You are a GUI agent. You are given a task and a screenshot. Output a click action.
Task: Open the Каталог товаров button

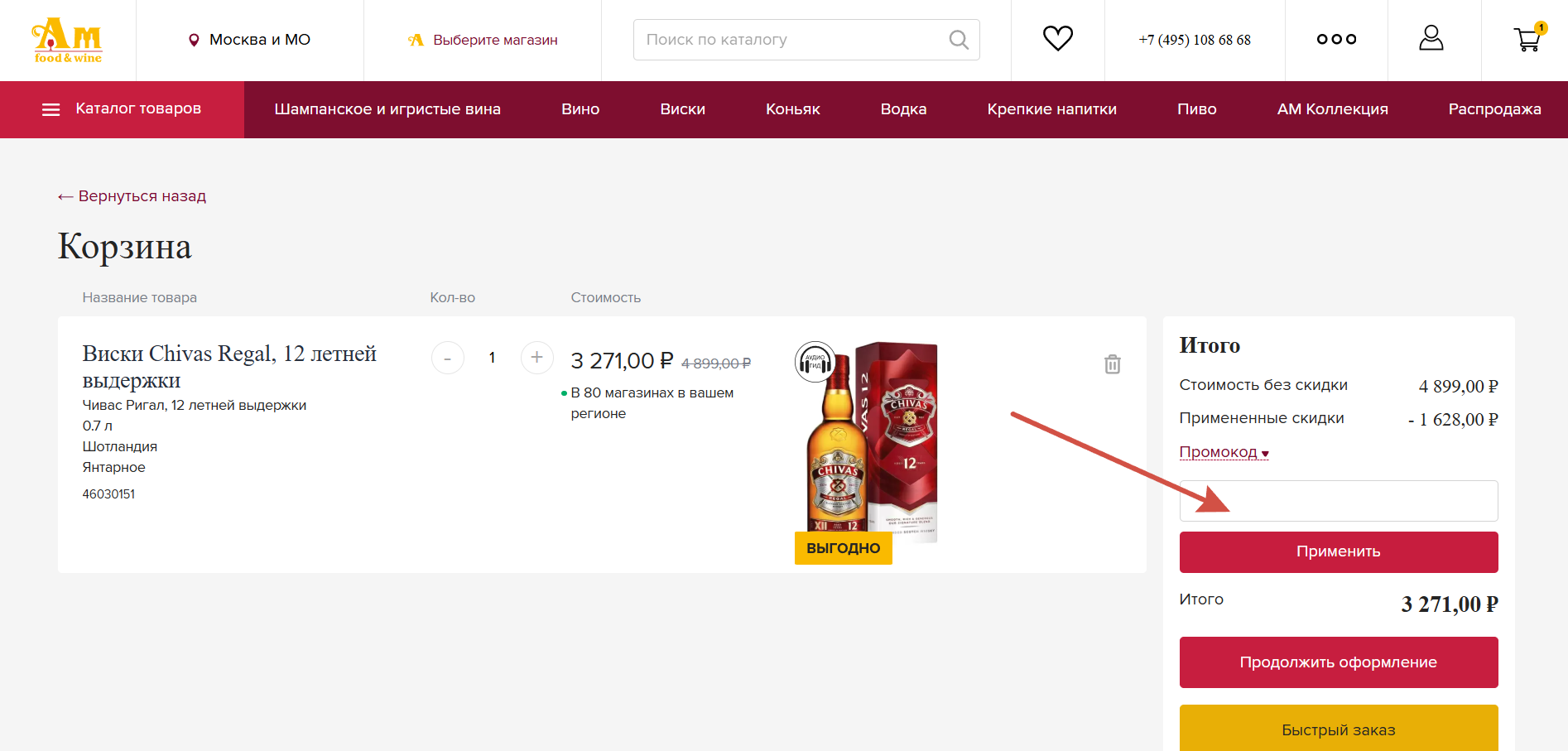point(122,109)
